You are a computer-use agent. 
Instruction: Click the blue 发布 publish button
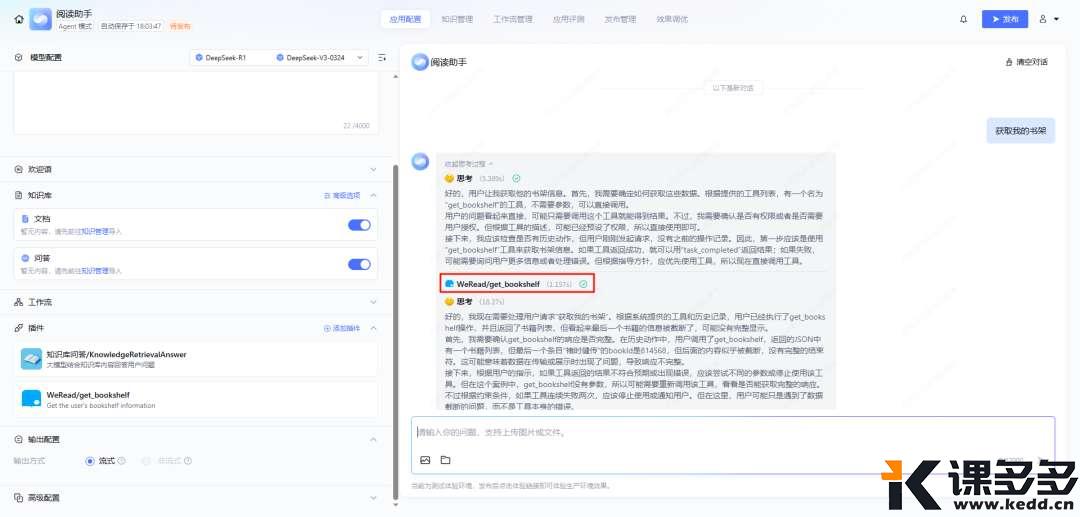[x=1005, y=19]
